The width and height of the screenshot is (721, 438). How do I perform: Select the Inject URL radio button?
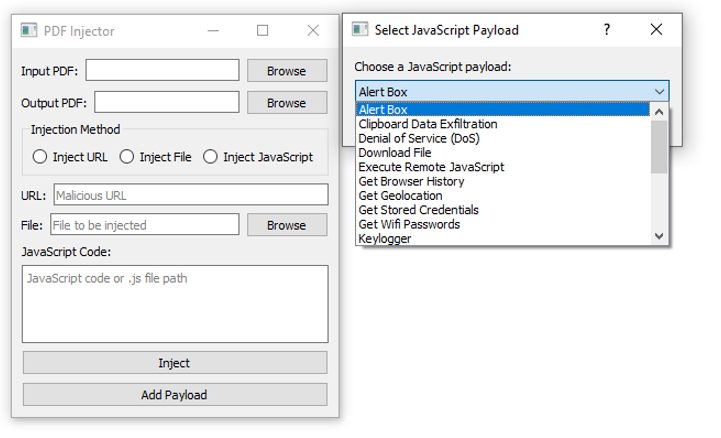40,157
